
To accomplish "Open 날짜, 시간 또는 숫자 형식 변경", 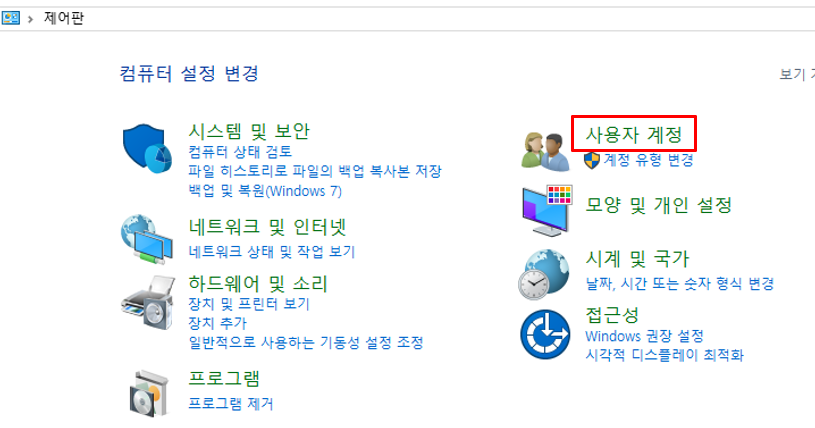I will coord(680,283).
